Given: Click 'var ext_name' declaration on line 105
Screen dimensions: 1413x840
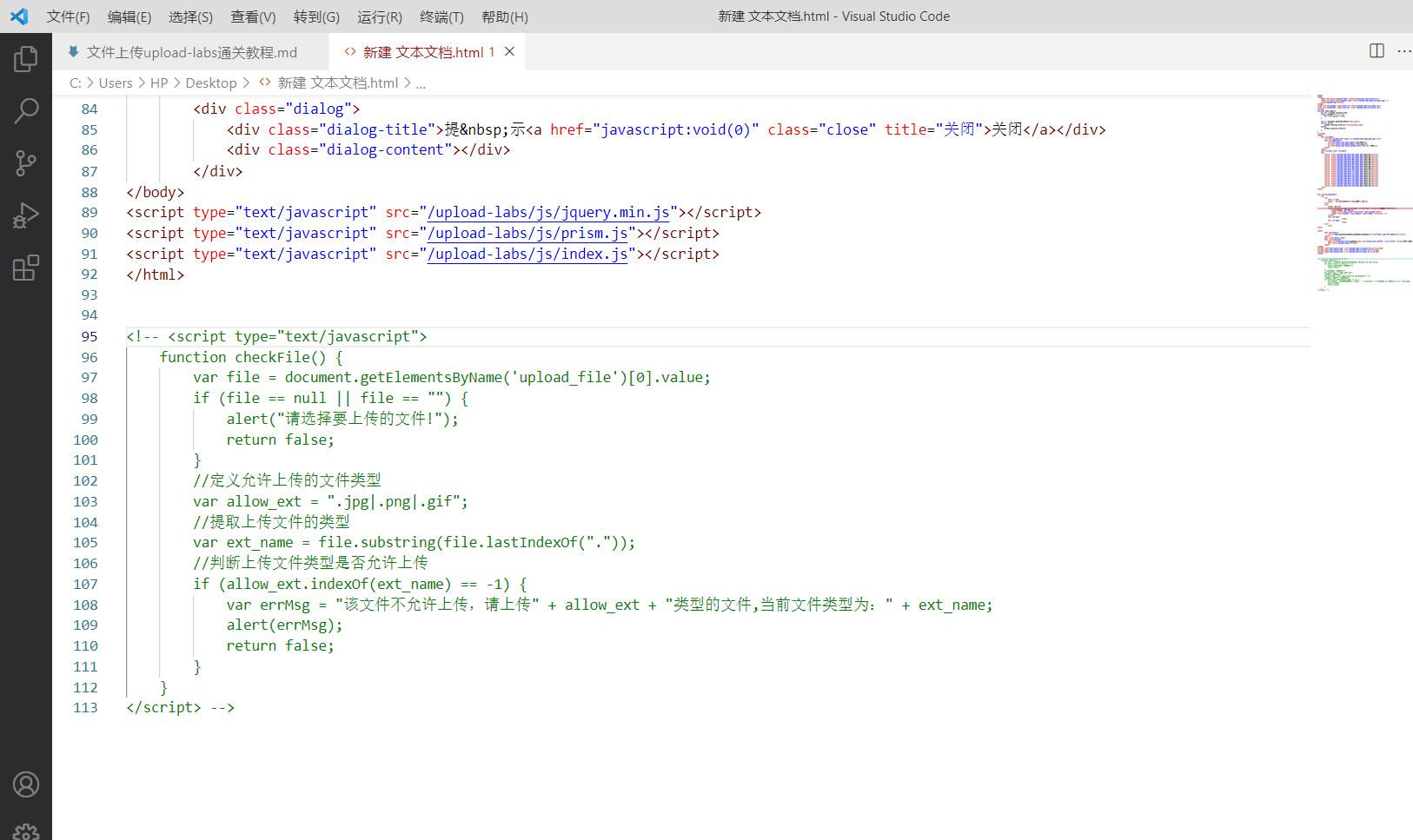Looking at the screenshot, I should pyautogui.click(x=243, y=542).
